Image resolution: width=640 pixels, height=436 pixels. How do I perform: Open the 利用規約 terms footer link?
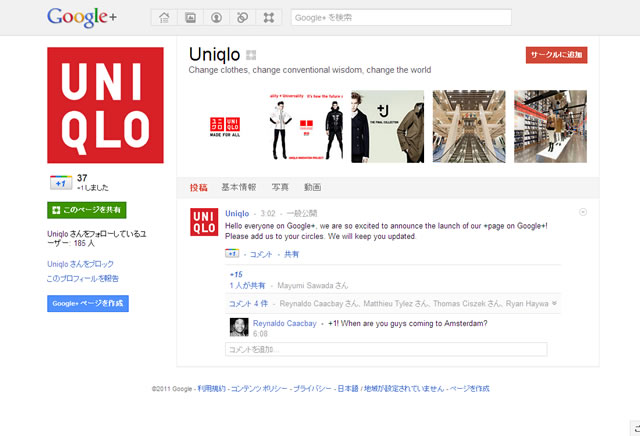click(211, 389)
